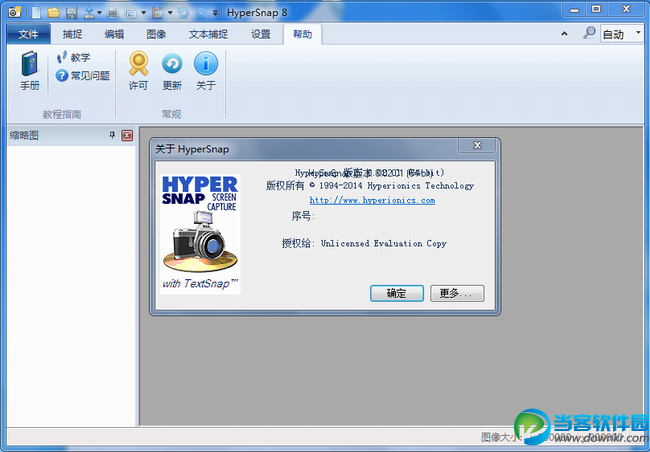This screenshot has width=650, height=452.
Task: Select the 帮助 tab
Action: 303,34
